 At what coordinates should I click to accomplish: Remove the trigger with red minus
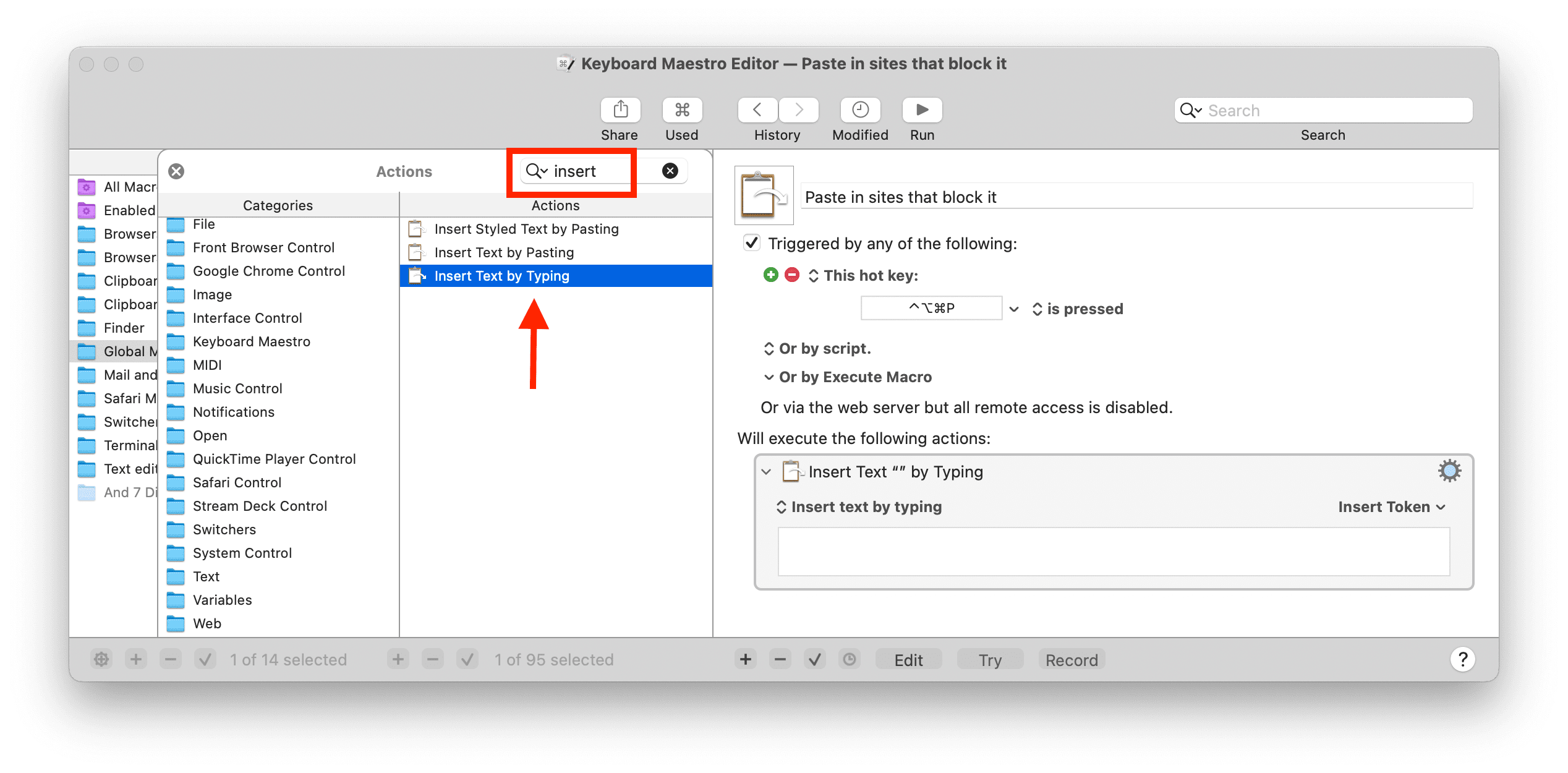[x=792, y=275]
